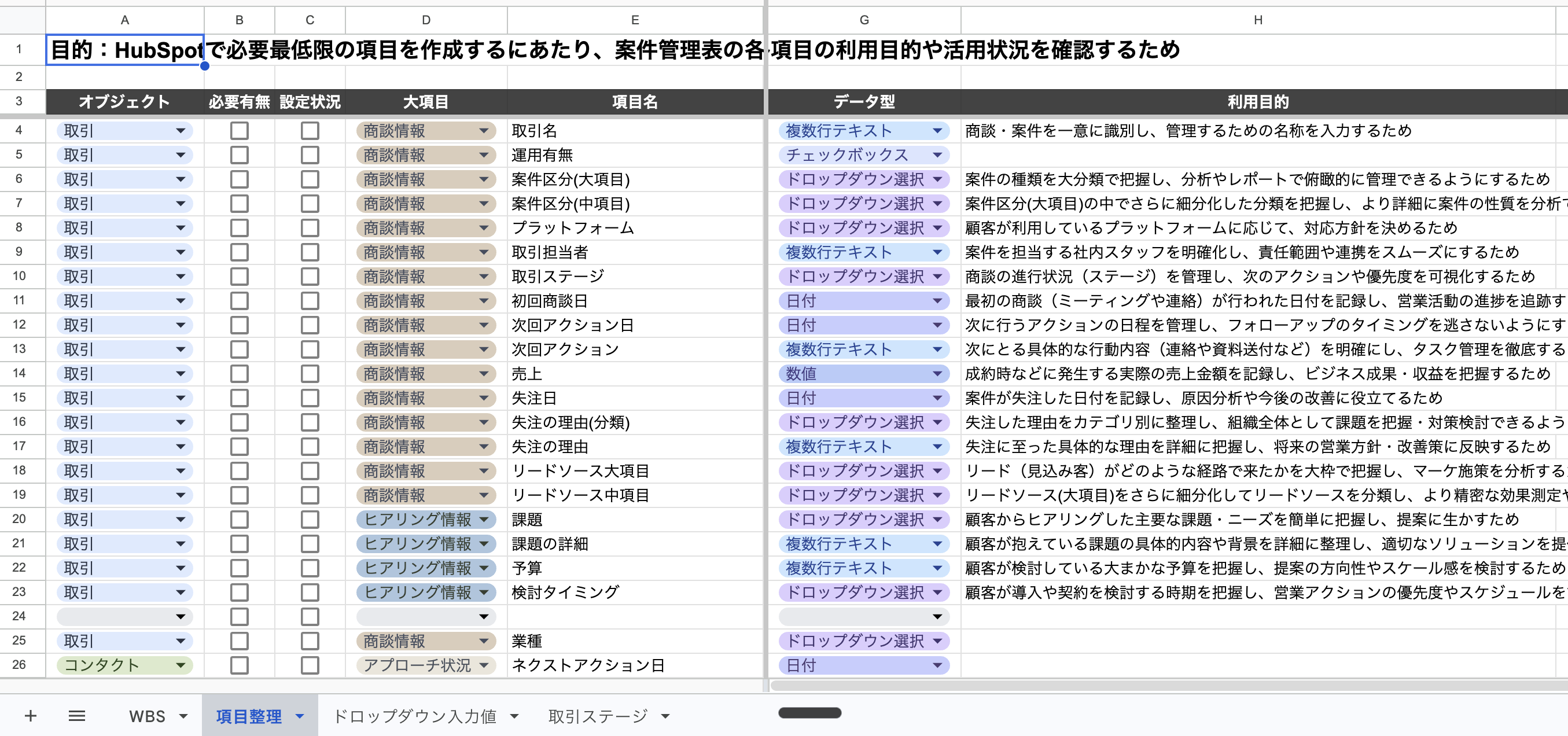
Task: Enable the 必要有無 checkbox for 予算
Action: [x=239, y=568]
